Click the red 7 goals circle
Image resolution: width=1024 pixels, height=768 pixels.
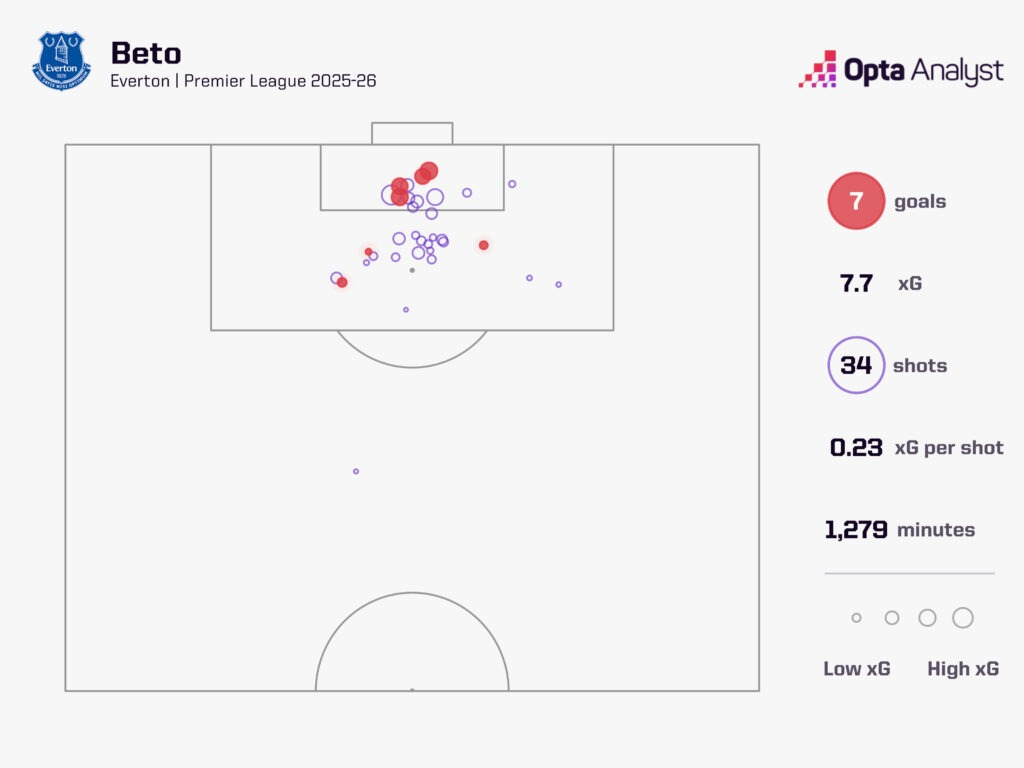[856, 201]
